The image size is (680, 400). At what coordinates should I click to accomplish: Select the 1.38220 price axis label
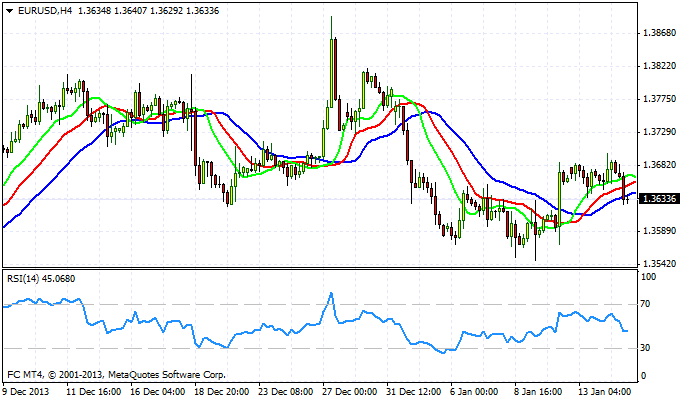pyautogui.click(x=660, y=66)
